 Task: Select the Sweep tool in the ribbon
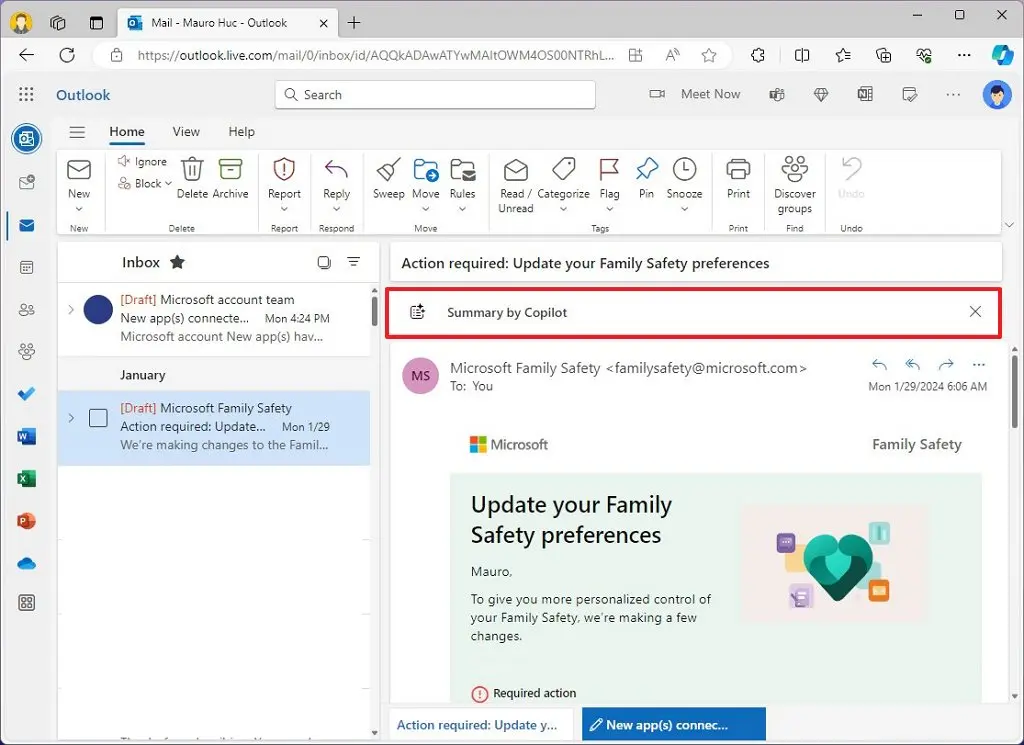pyautogui.click(x=388, y=182)
